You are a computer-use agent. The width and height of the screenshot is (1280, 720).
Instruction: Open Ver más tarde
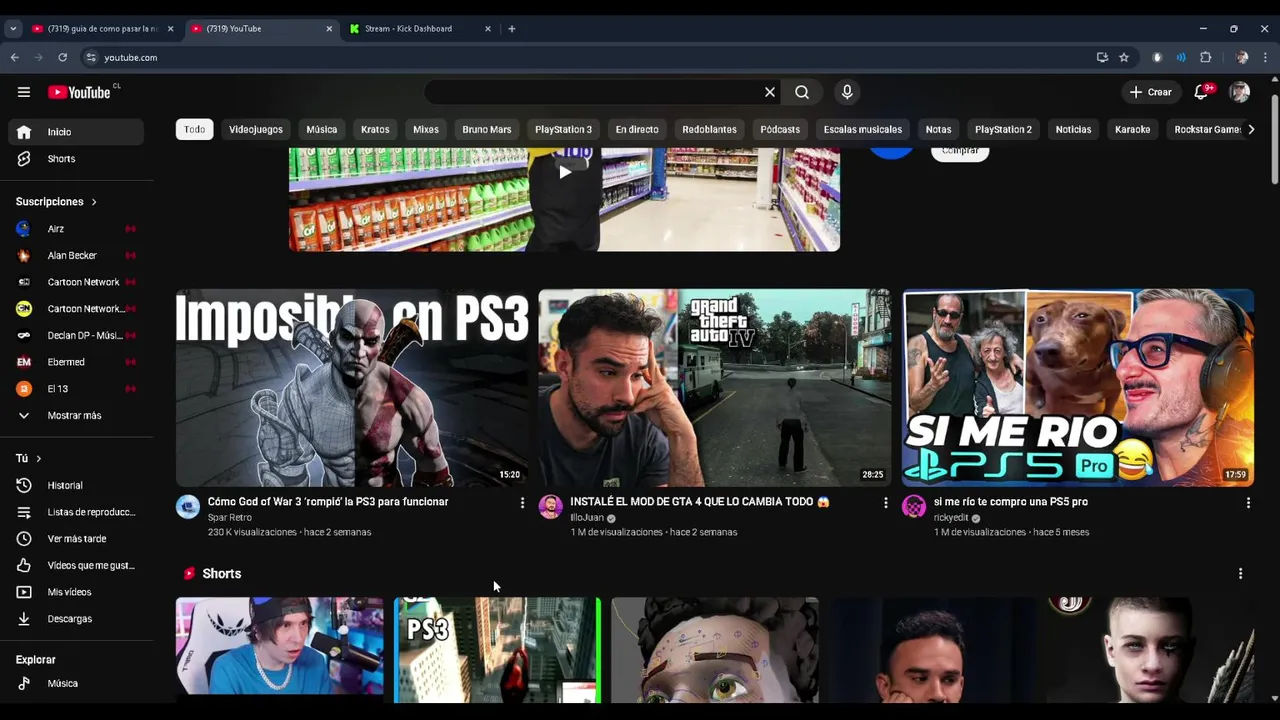click(x=76, y=539)
